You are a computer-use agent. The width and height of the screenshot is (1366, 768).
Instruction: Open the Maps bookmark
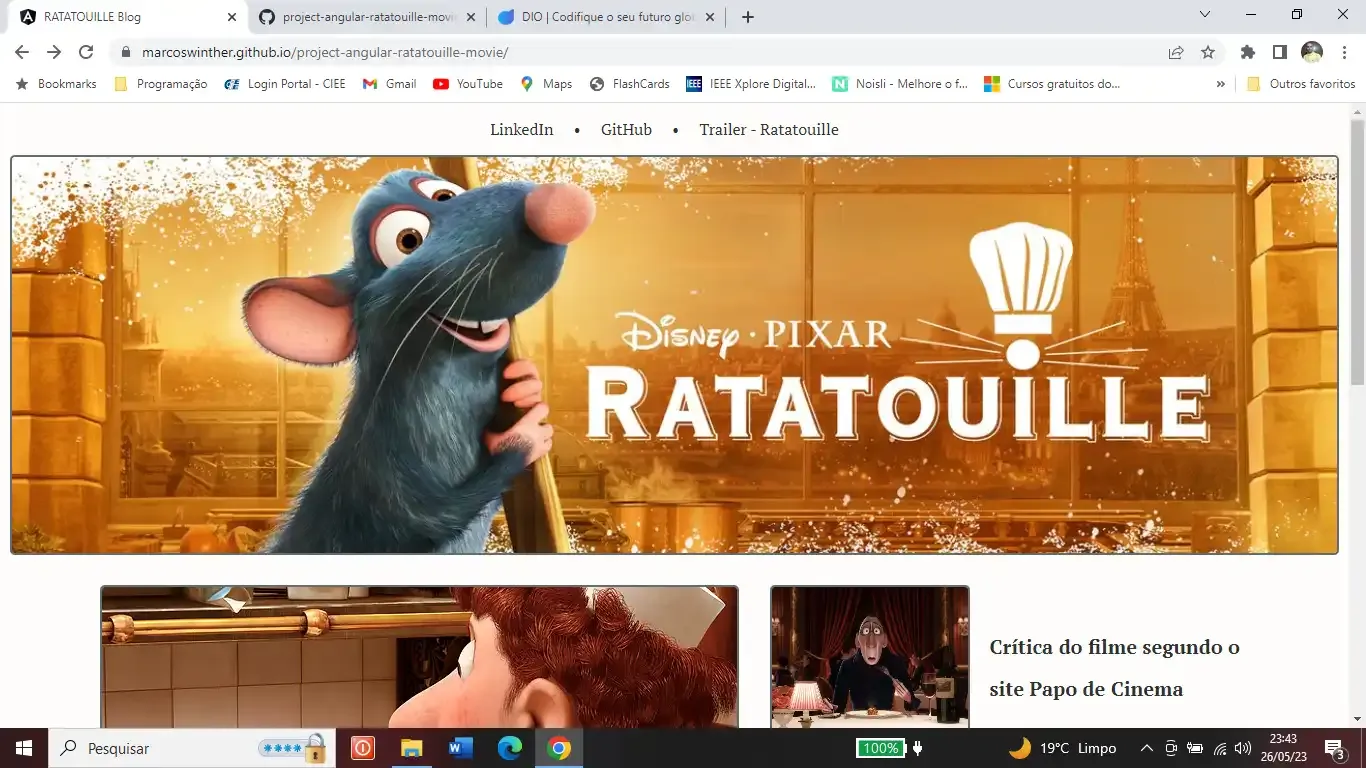pos(546,84)
